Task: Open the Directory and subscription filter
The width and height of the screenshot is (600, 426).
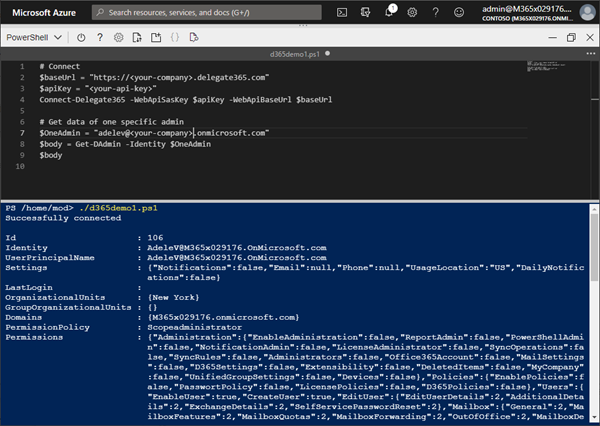Action: coord(365,13)
